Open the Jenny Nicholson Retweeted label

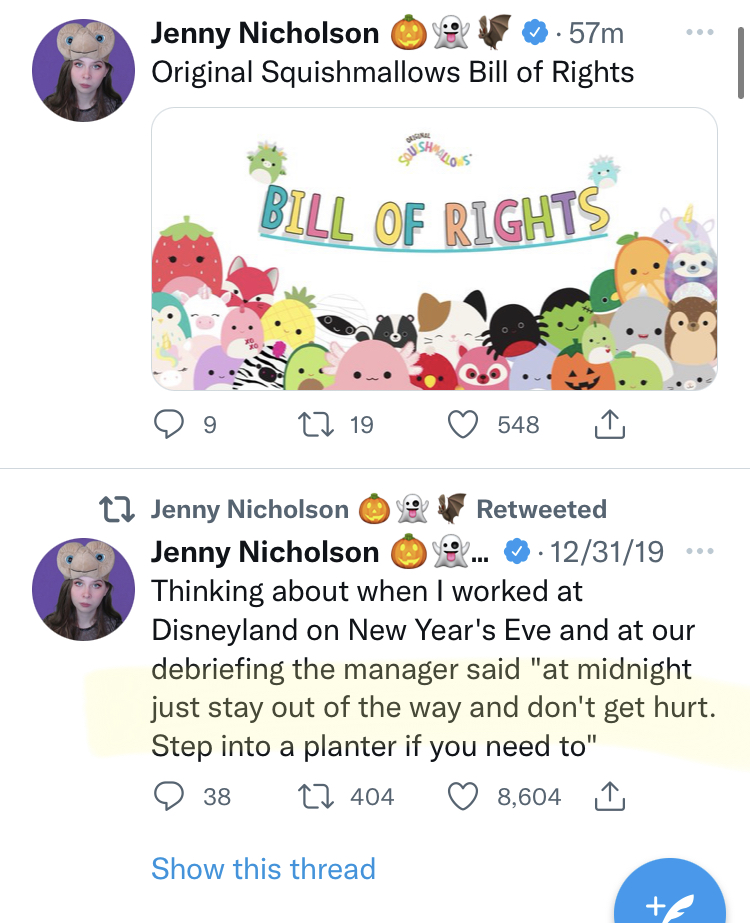tap(378, 509)
